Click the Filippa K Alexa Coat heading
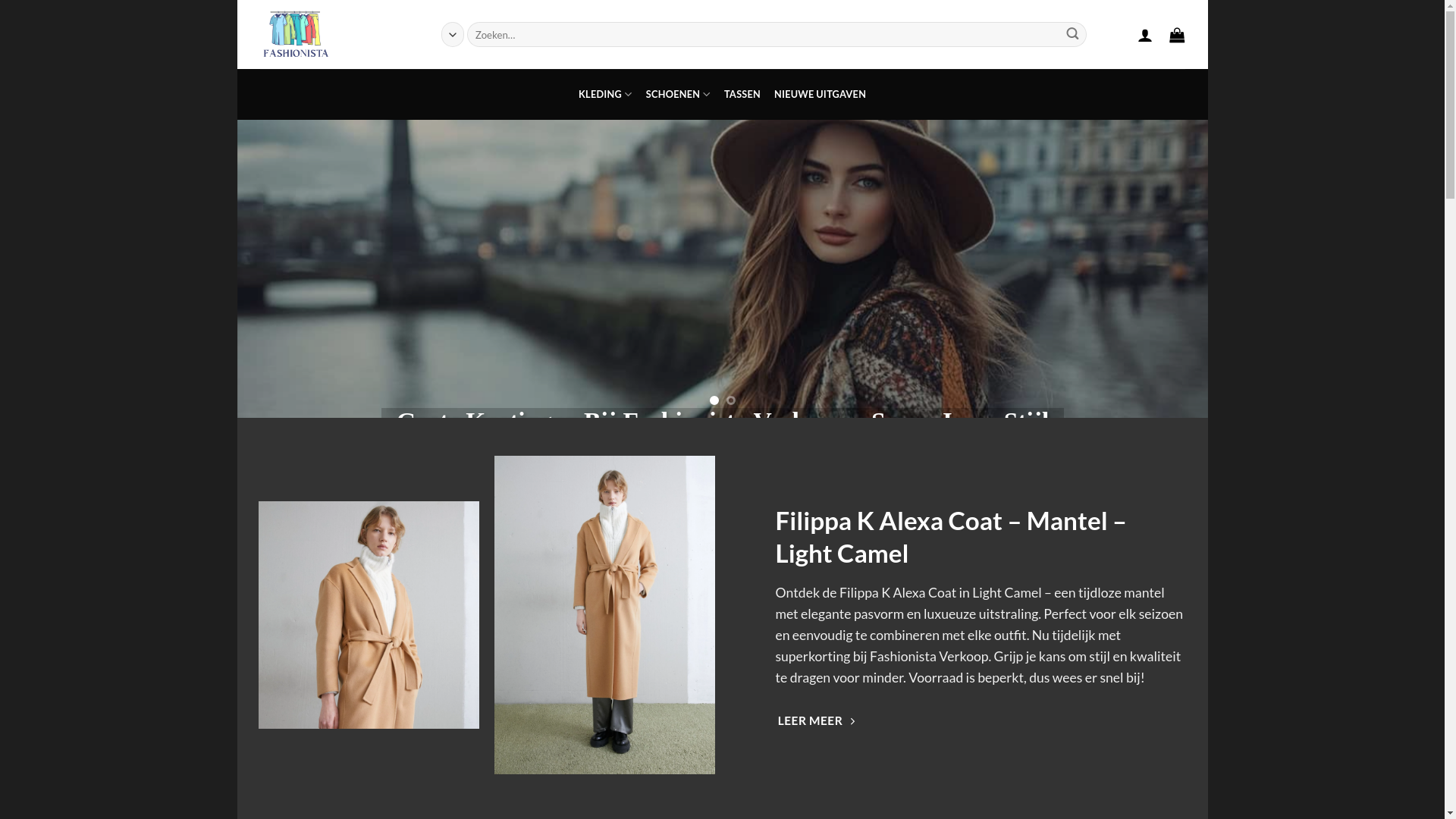The width and height of the screenshot is (1456, 819). point(950,537)
